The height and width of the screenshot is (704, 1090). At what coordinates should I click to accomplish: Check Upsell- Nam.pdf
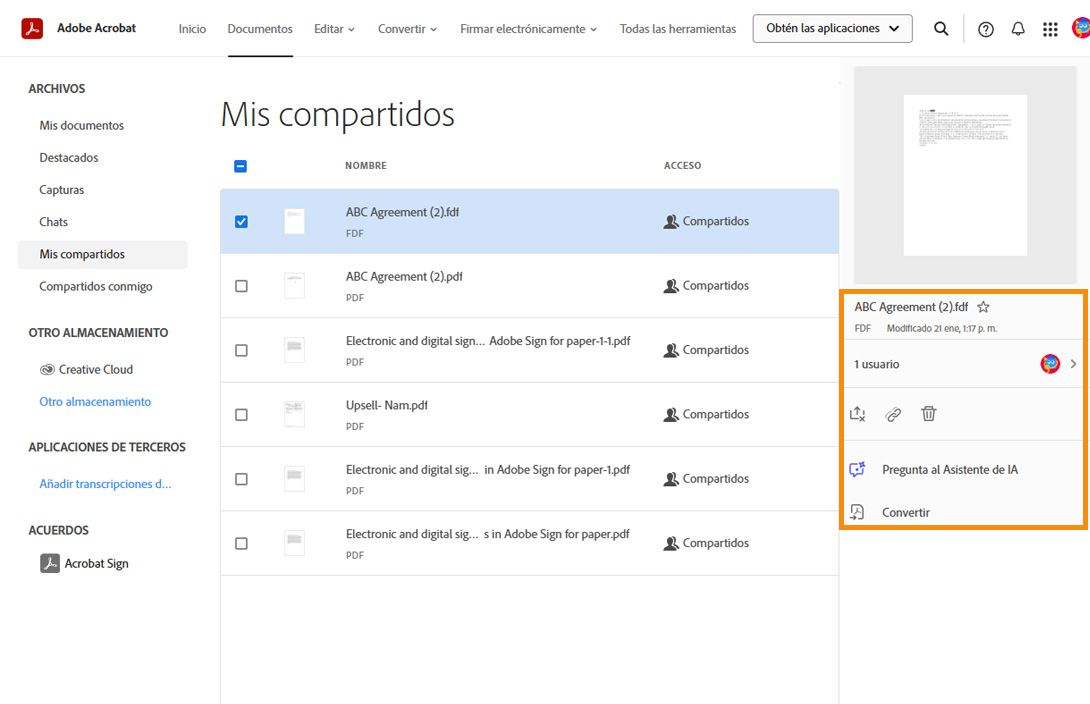[x=241, y=414]
